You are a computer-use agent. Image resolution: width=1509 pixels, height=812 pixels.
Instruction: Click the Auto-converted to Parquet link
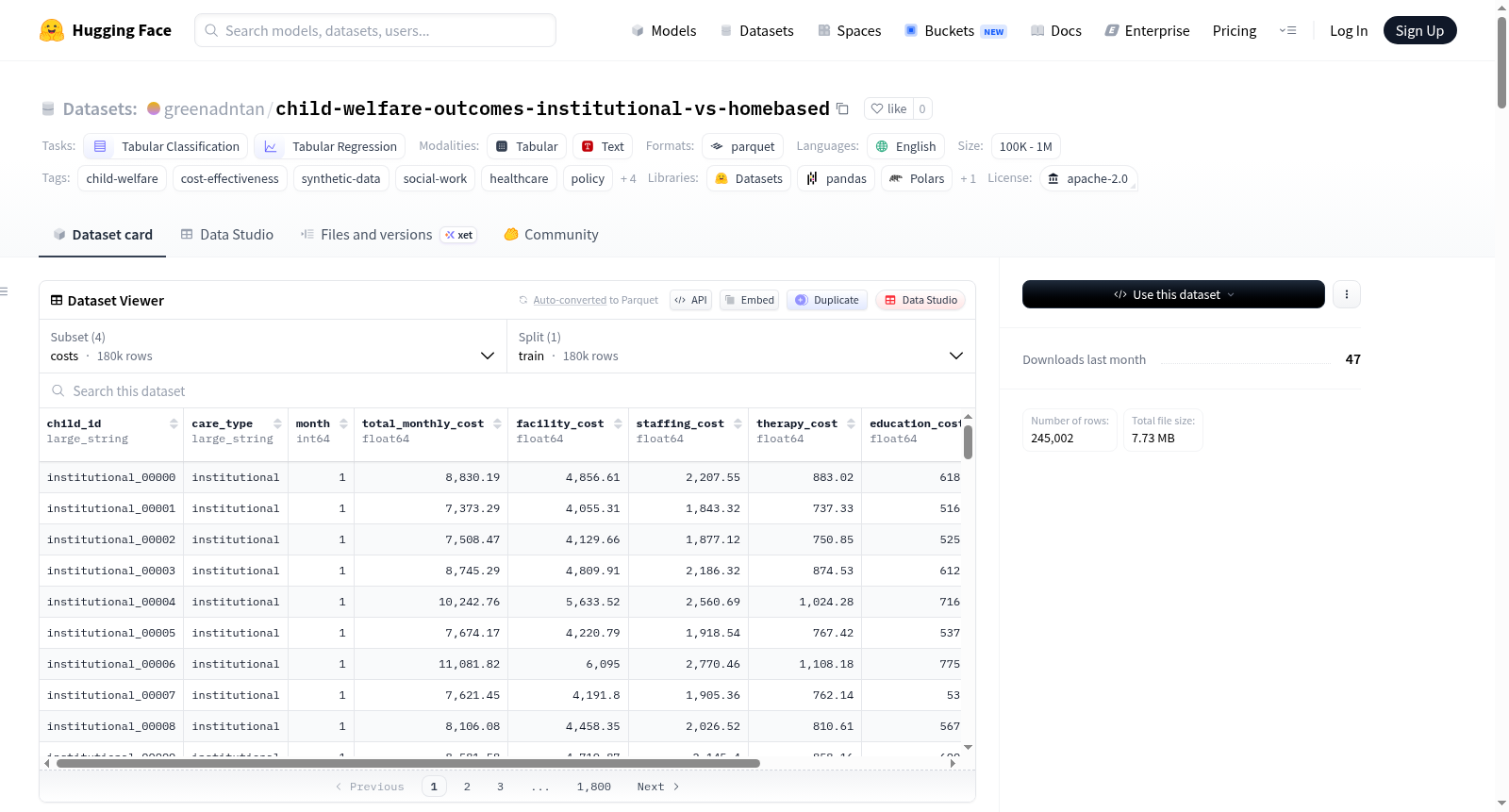click(x=570, y=300)
